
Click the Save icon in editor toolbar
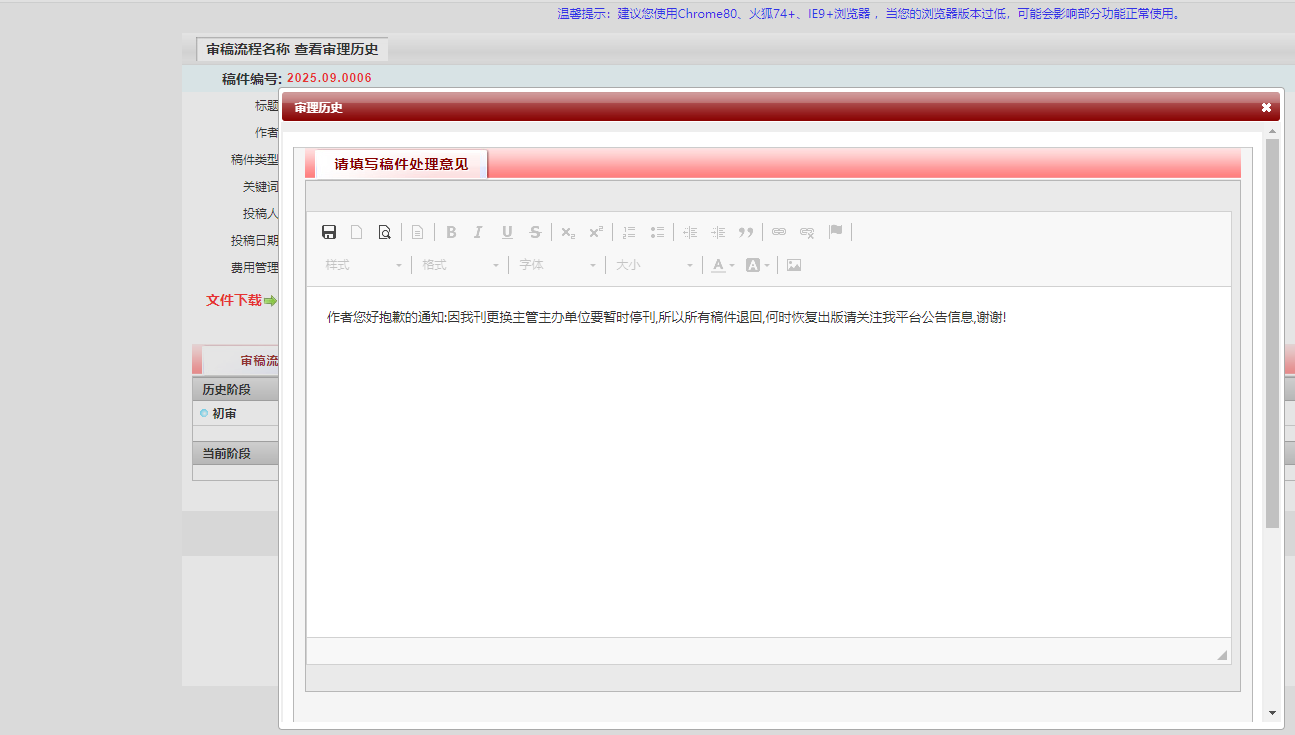tap(329, 232)
